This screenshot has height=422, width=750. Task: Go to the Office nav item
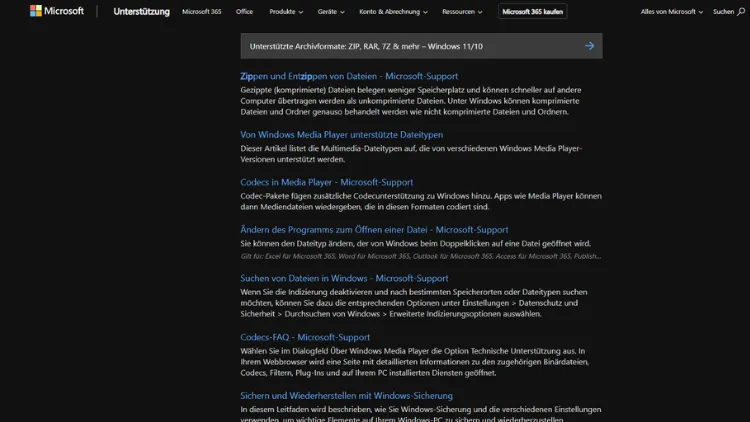click(x=244, y=12)
